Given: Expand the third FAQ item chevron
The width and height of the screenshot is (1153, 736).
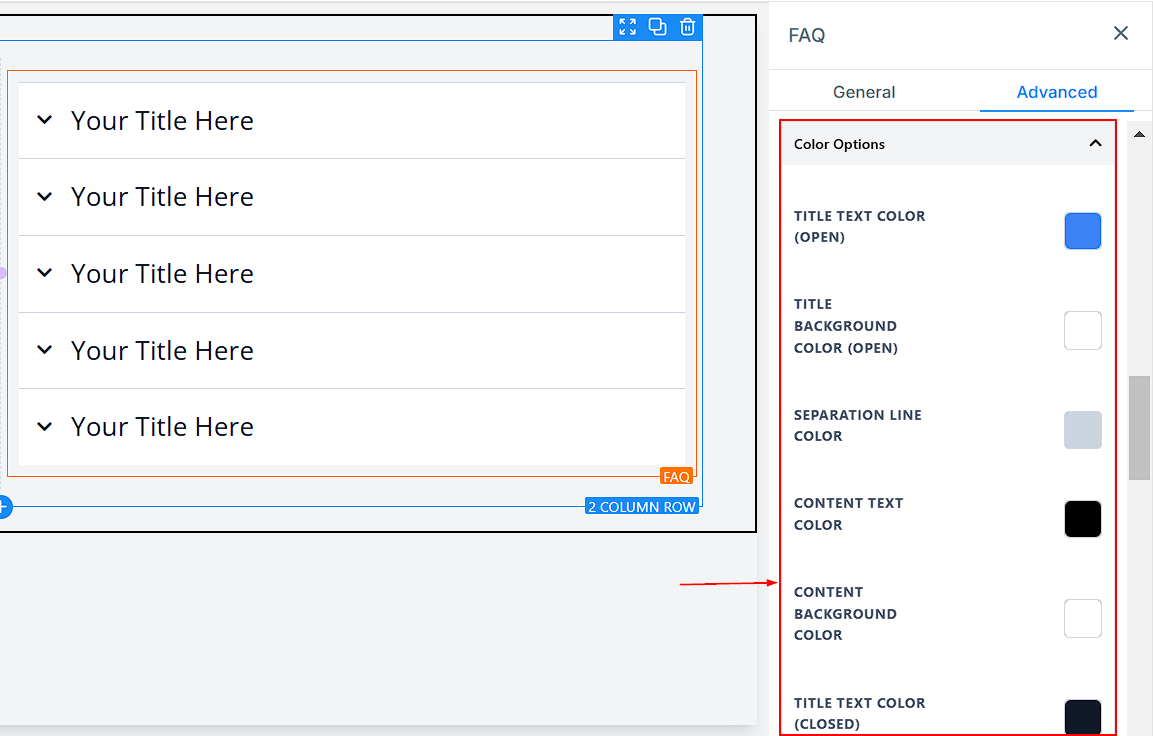Looking at the screenshot, I should click(44, 273).
